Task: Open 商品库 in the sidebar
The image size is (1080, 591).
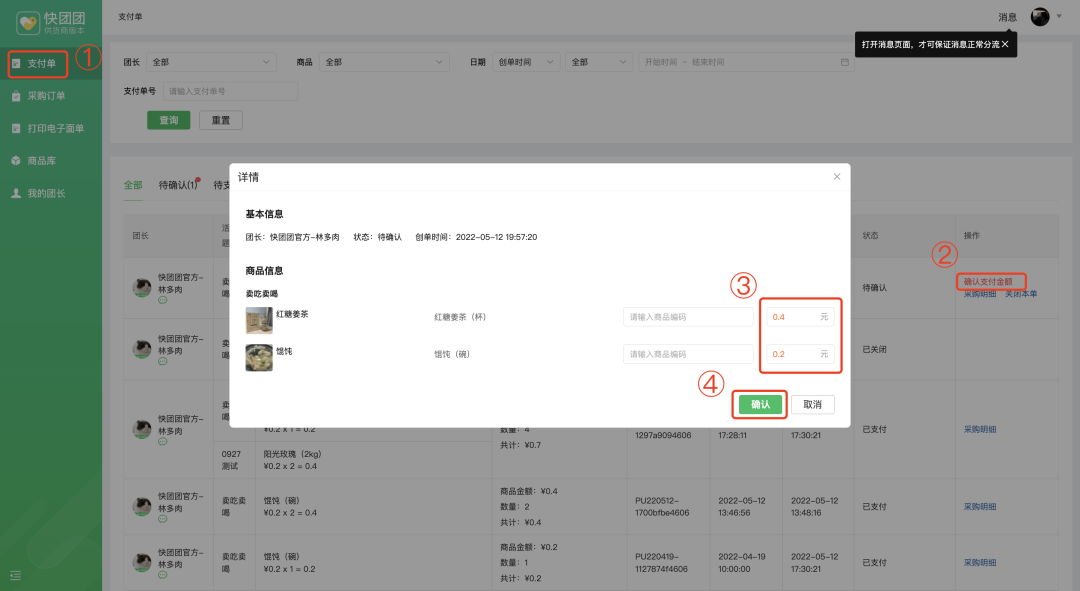Action: point(41,160)
